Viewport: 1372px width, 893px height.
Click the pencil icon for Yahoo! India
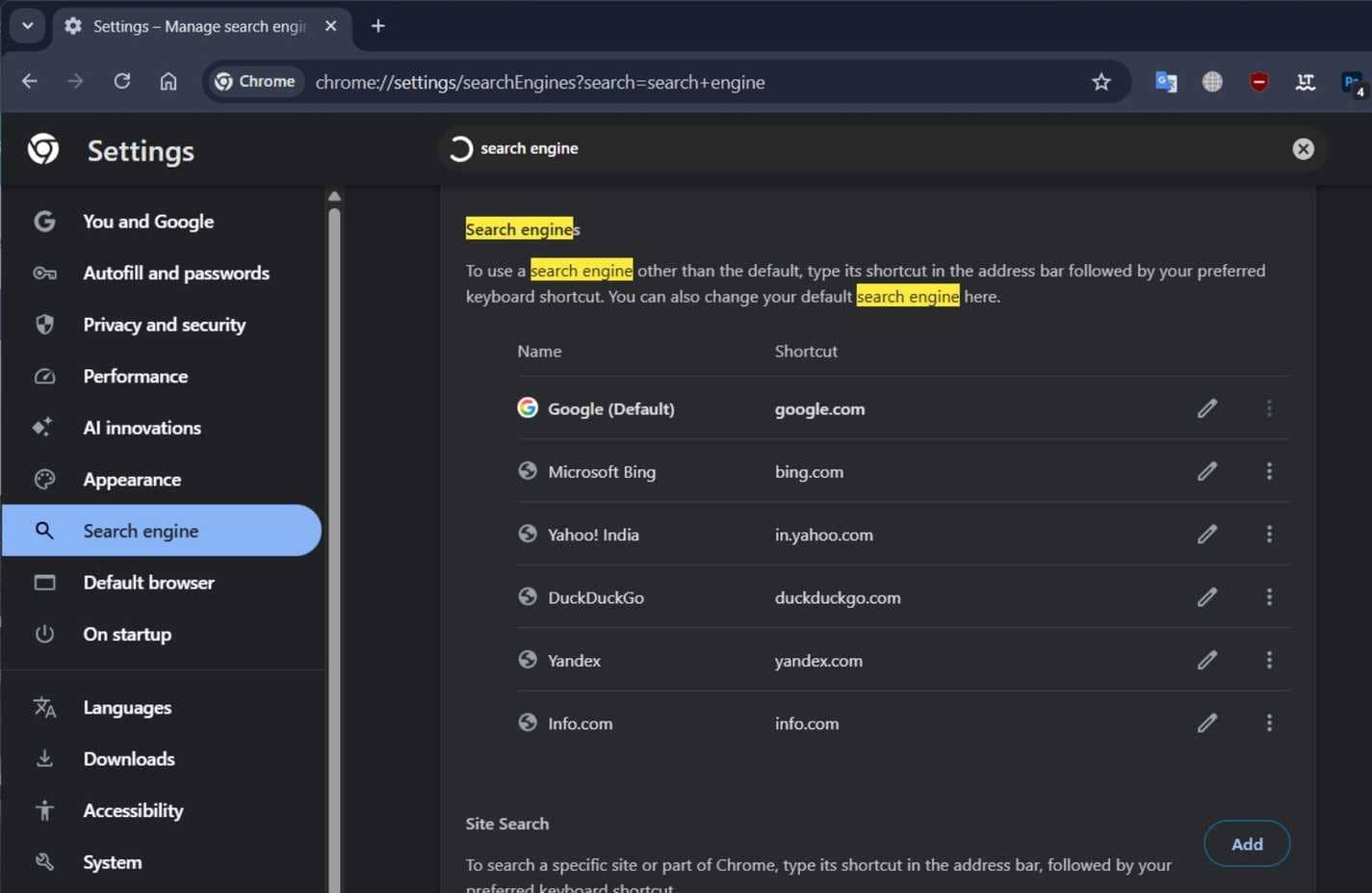[1206, 534]
